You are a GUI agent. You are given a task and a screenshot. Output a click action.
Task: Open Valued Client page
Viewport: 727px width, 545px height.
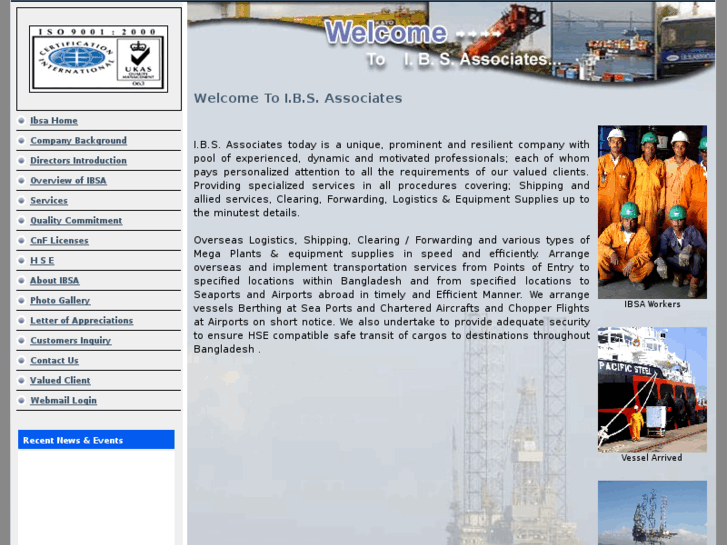coord(60,380)
